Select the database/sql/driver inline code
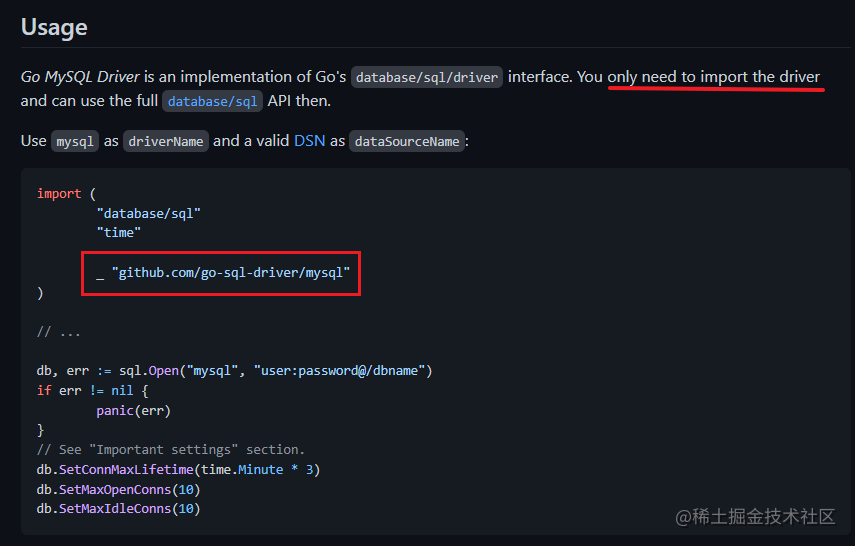855x546 pixels. tap(426, 77)
